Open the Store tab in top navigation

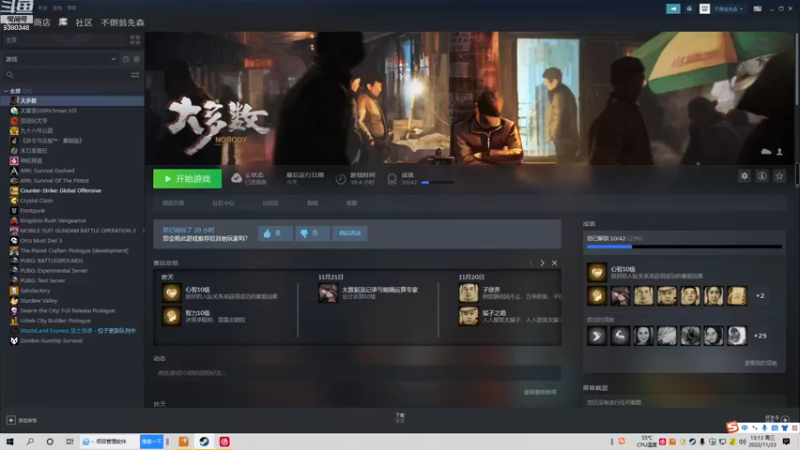(42, 22)
